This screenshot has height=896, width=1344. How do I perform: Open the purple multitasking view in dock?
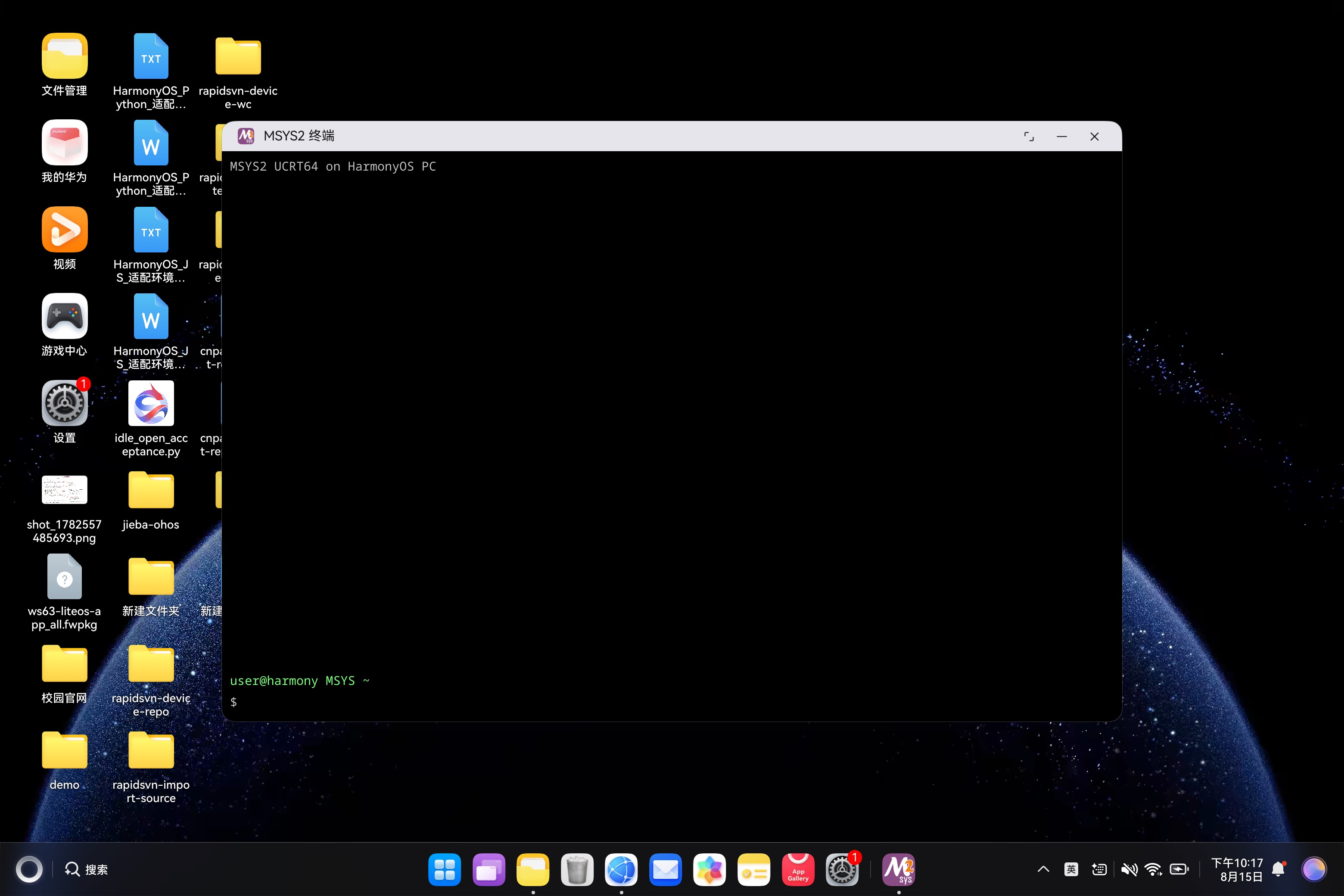(488, 870)
